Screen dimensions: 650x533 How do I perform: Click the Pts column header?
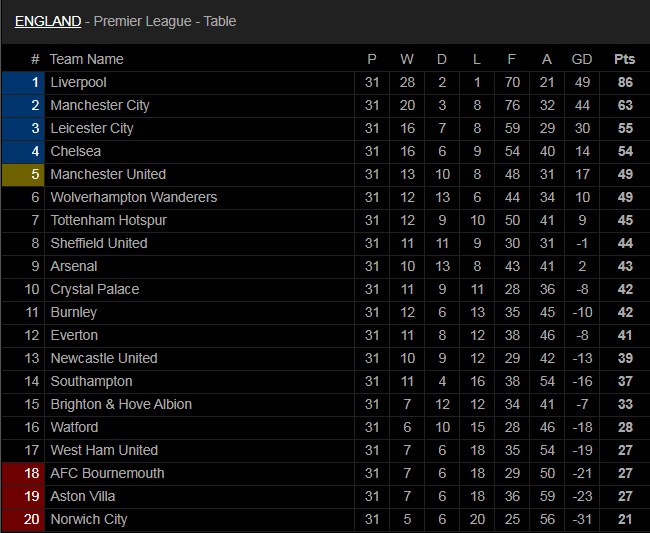click(x=624, y=59)
